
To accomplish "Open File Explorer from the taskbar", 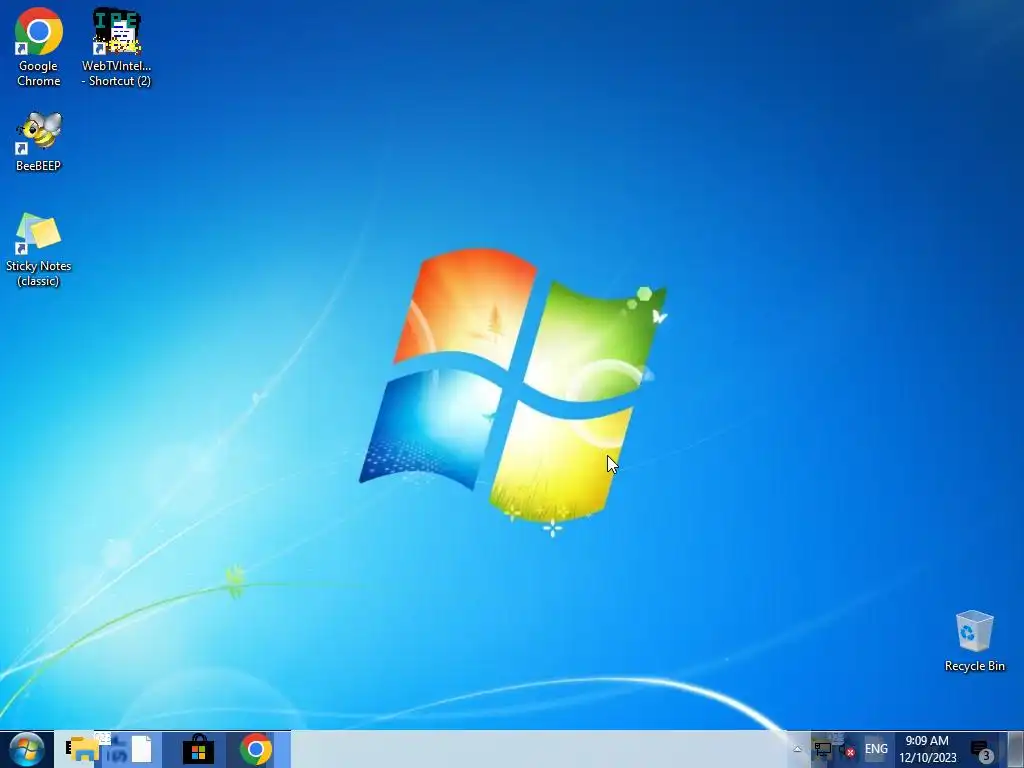I will [84, 749].
